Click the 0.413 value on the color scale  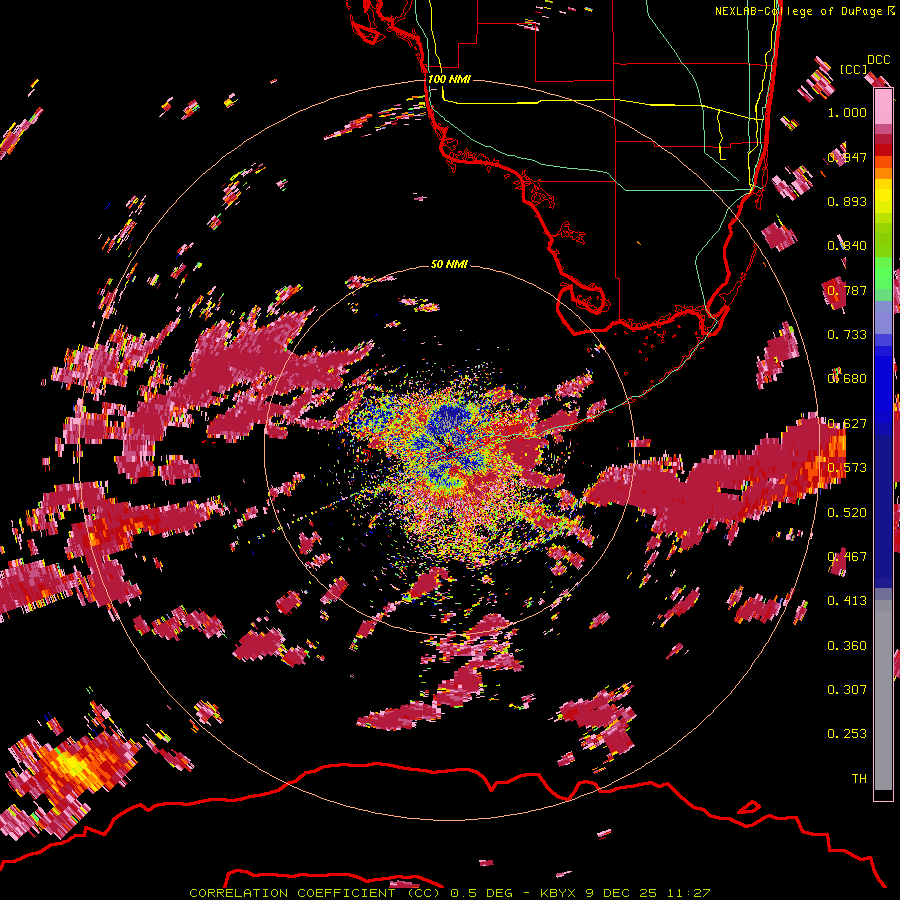coord(847,601)
